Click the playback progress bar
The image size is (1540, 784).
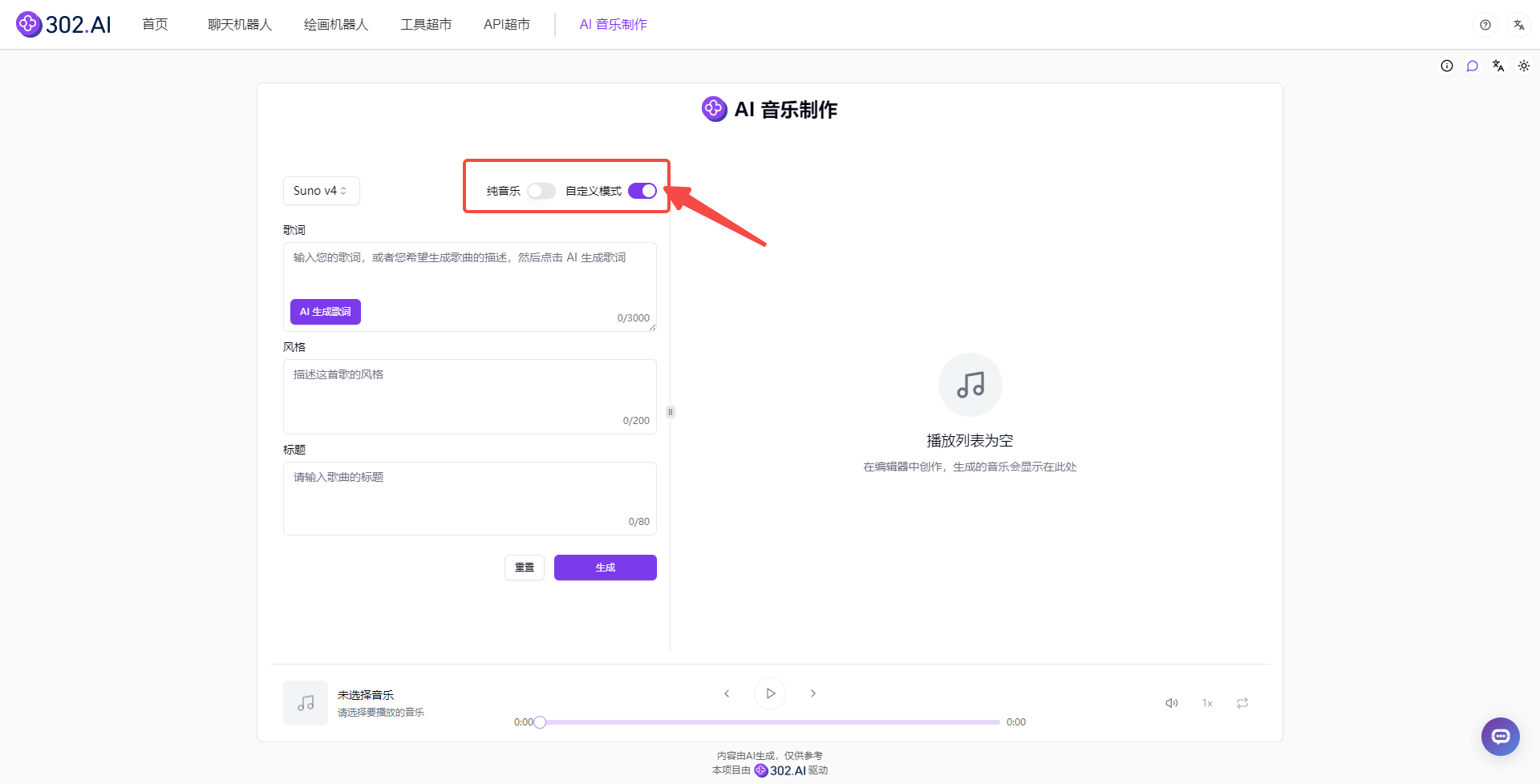770,722
